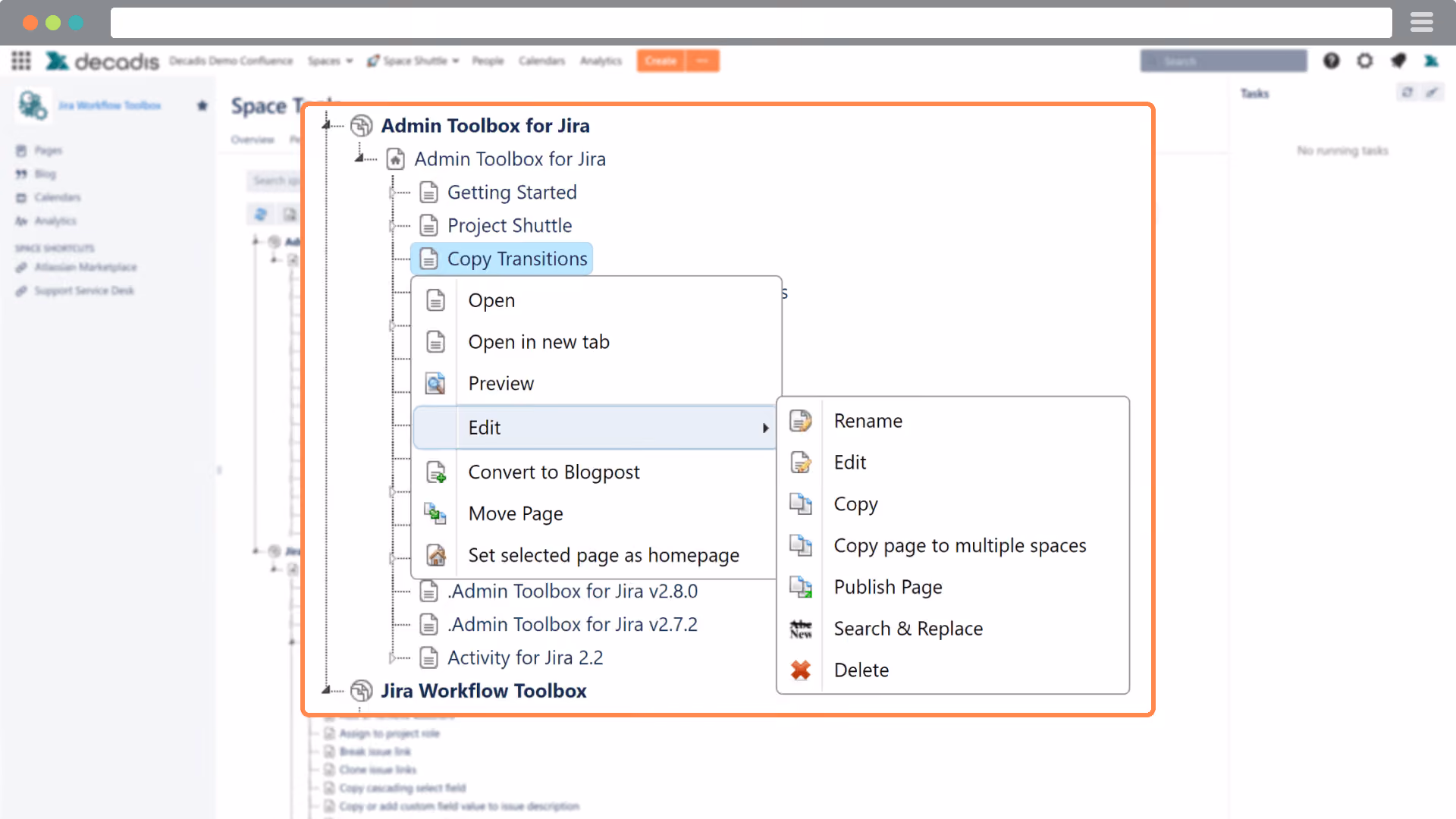Click the Move Page icon
This screenshot has height=819, width=1456.
coord(435,513)
